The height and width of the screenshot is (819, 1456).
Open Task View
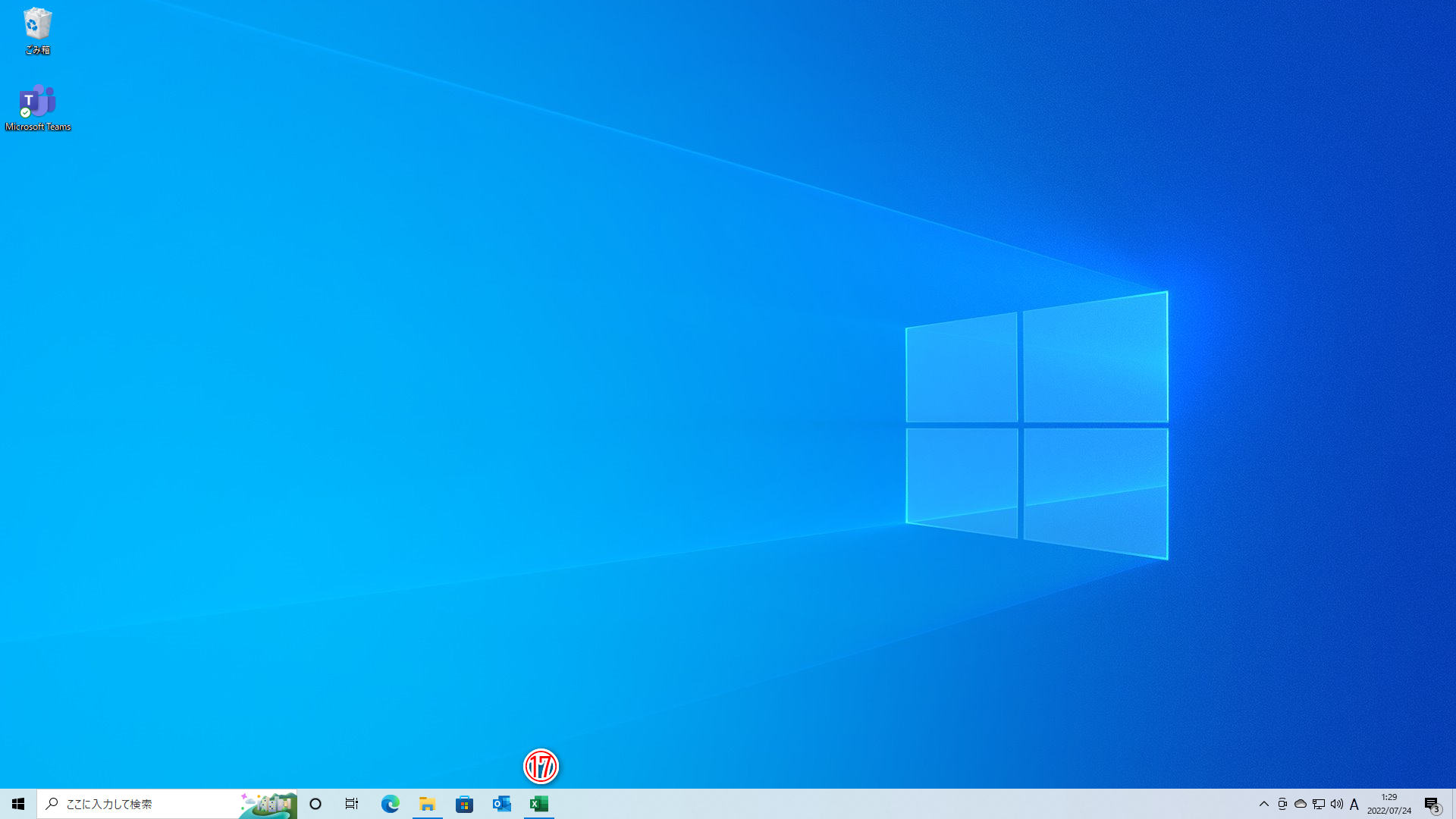351,805
